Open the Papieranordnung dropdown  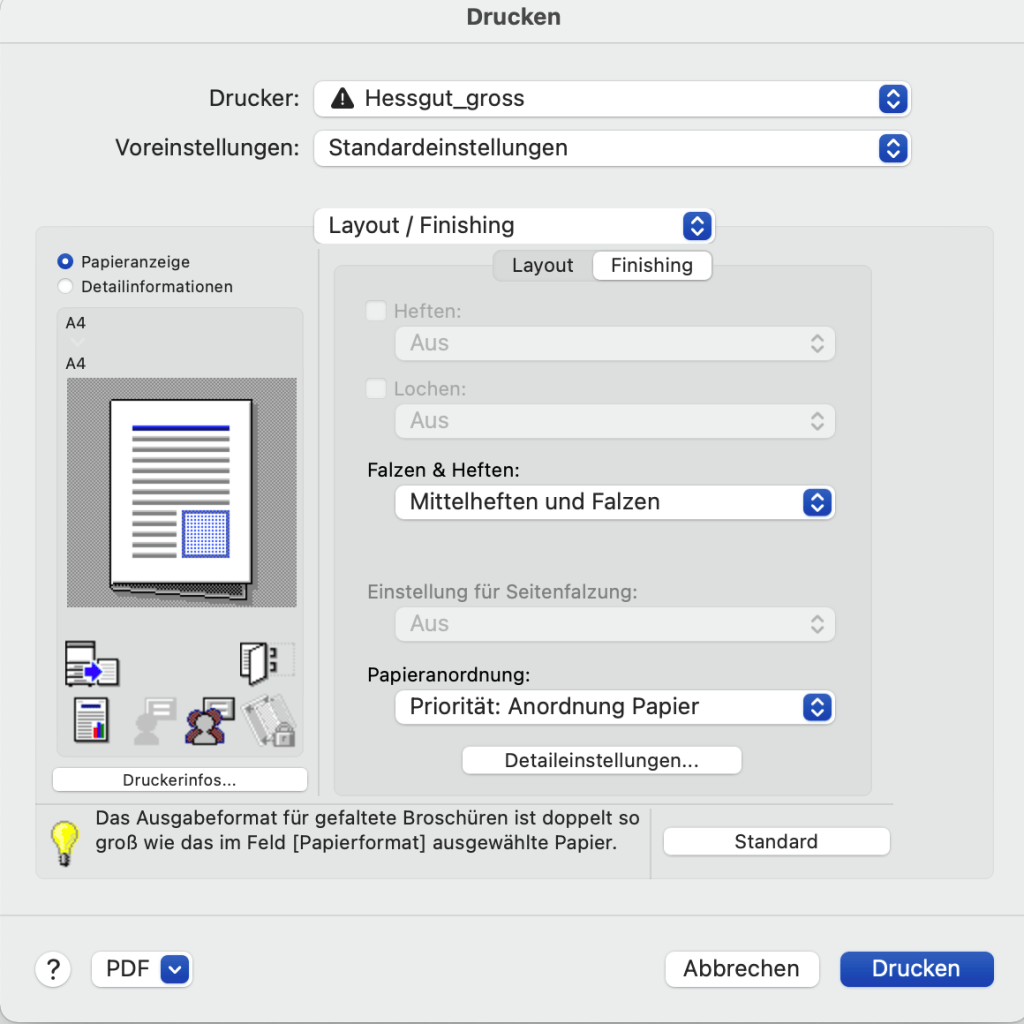click(614, 707)
